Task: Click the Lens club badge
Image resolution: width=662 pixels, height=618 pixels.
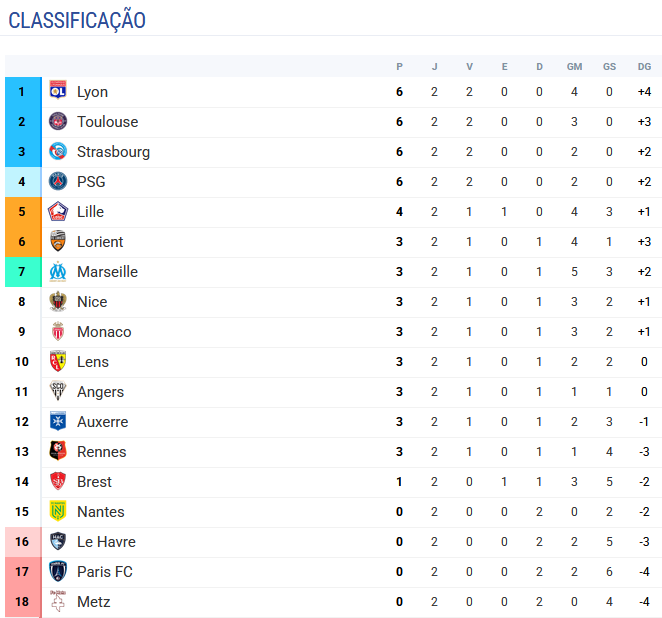Action: (58, 361)
